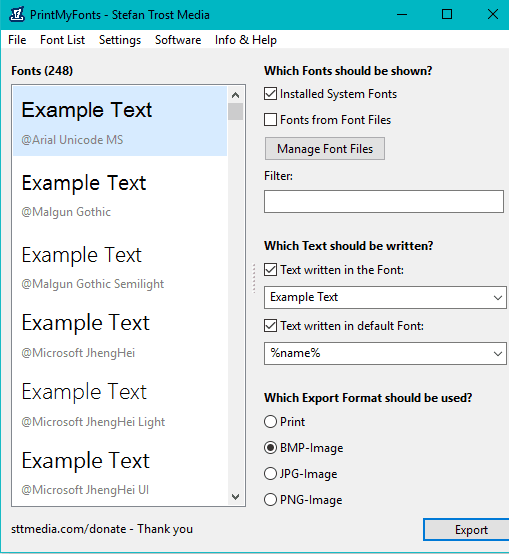Open the Software menu
The image size is (509, 554).
point(178,40)
